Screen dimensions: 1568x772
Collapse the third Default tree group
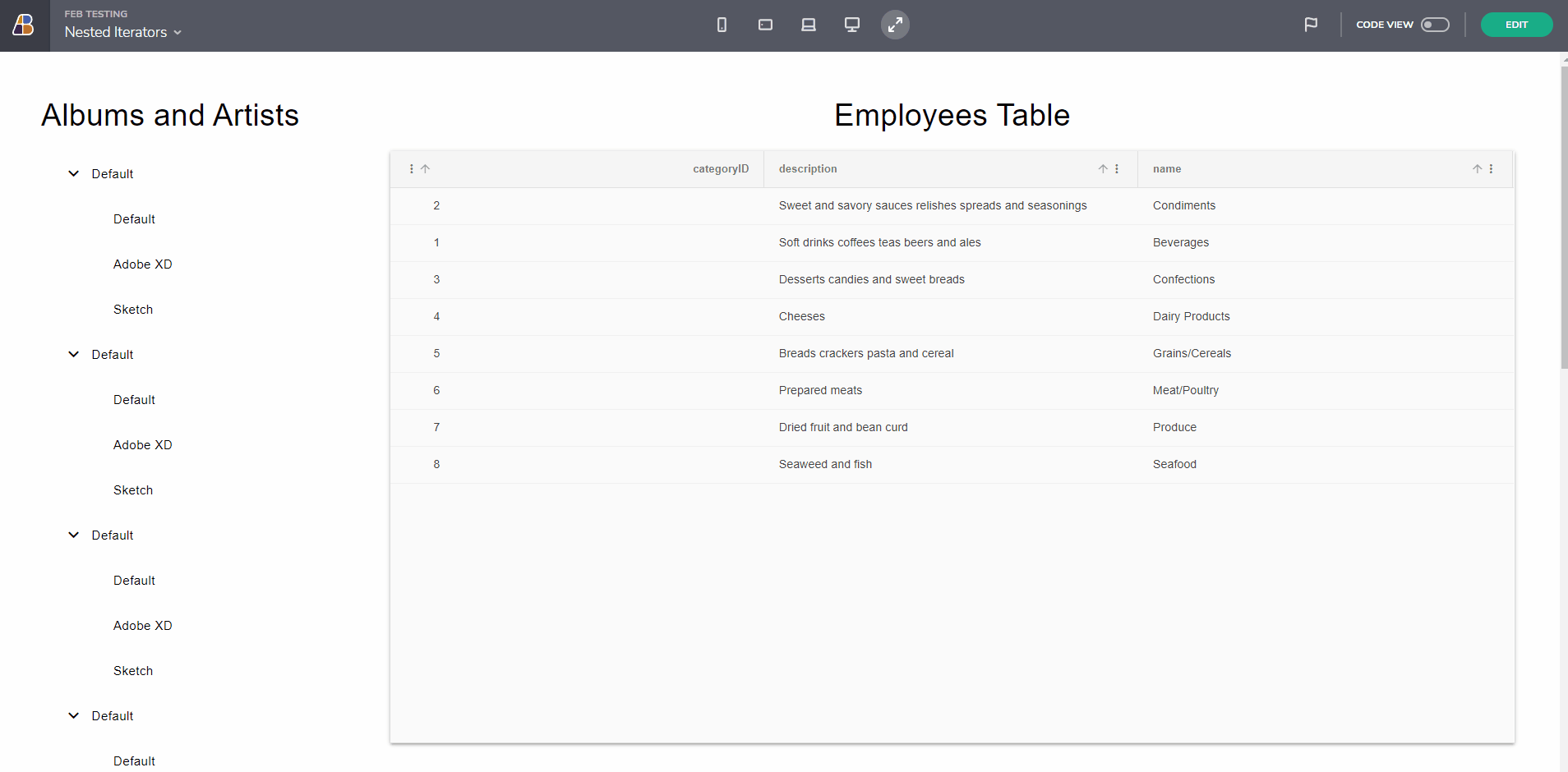pos(74,535)
